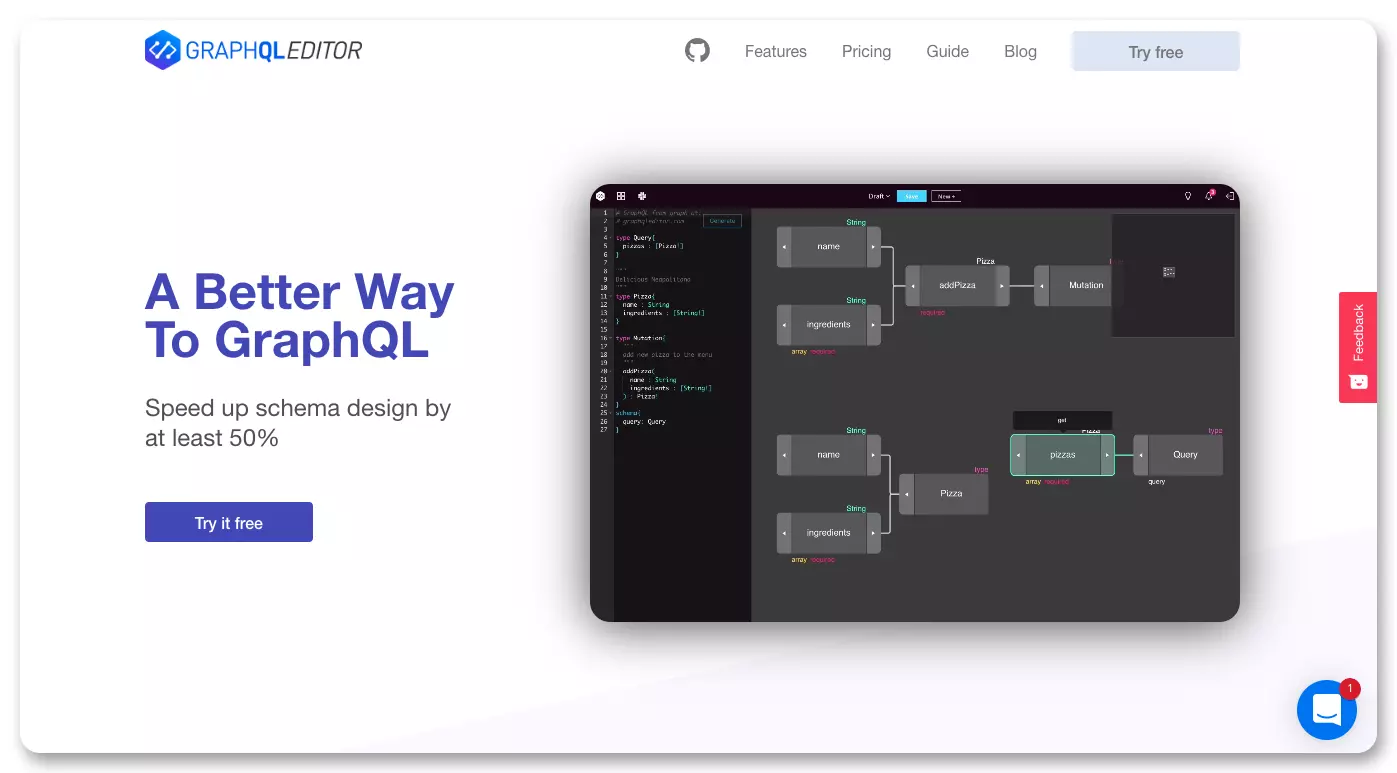Open the notifications bell in editor preview
The width and height of the screenshot is (1397, 773).
(1210, 196)
